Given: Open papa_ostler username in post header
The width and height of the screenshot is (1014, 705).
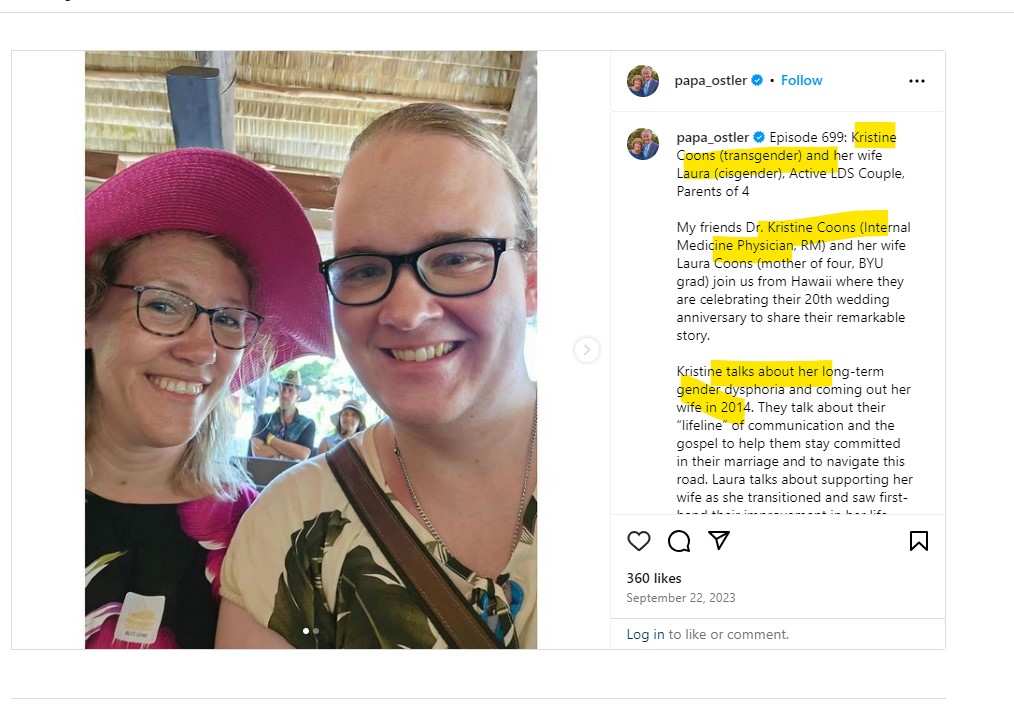Looking at the screenshot, I should 710,80.
